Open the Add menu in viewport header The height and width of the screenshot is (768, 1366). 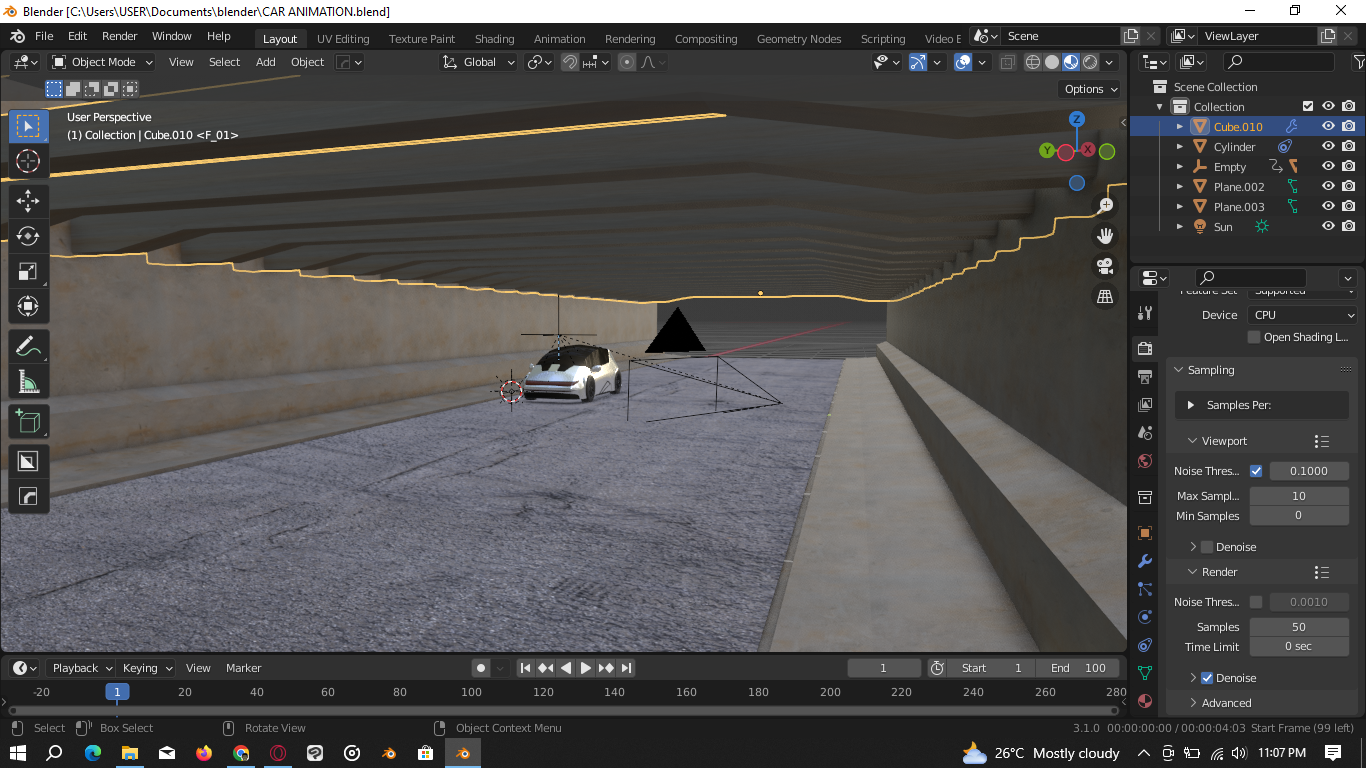[265, 62]
